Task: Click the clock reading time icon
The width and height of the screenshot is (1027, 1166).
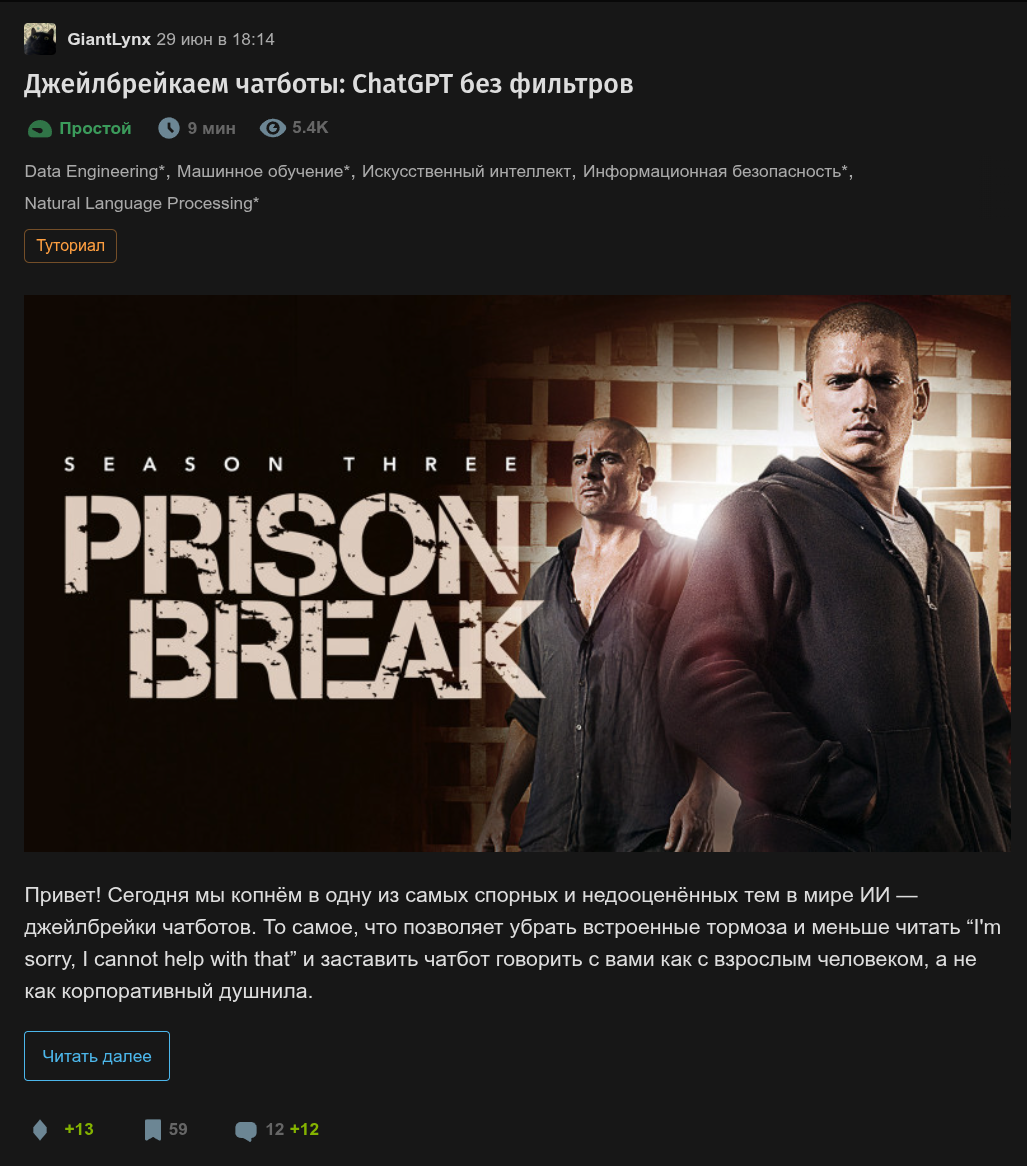Action: tap(169, 128)
